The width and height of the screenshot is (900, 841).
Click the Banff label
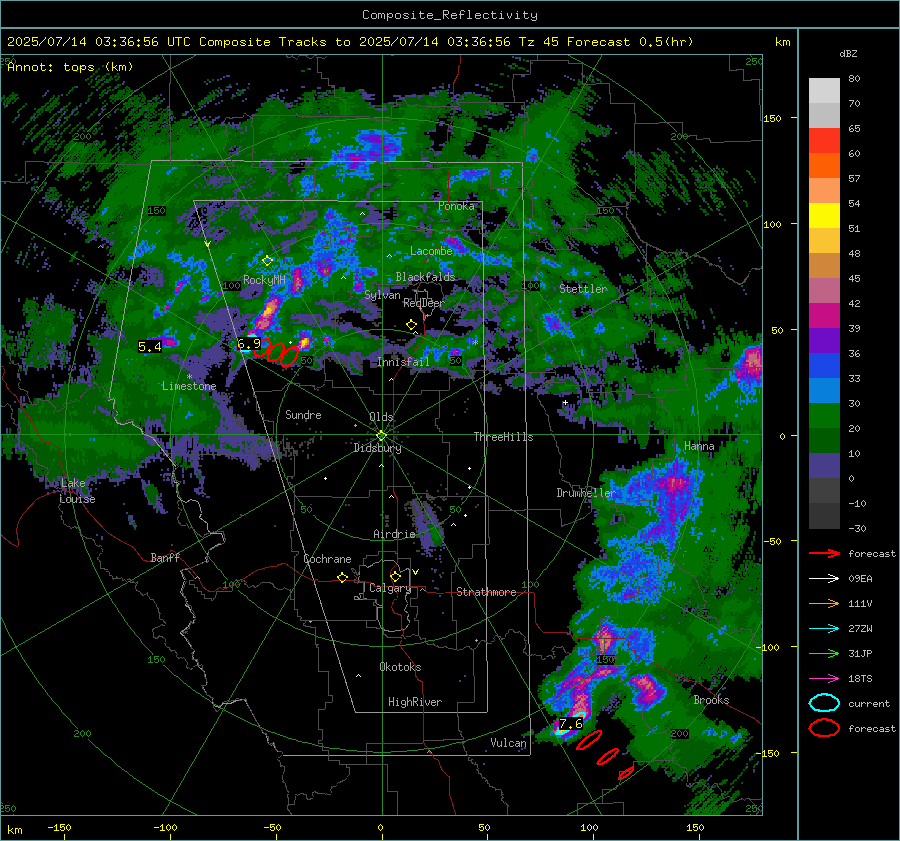(x=165, y=557)
